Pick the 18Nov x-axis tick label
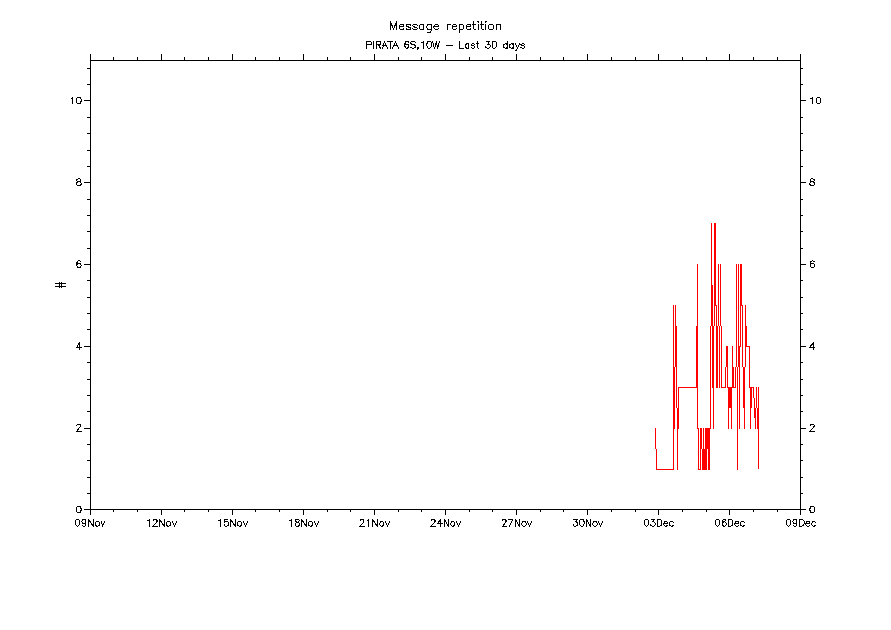 tap(303, 523)
